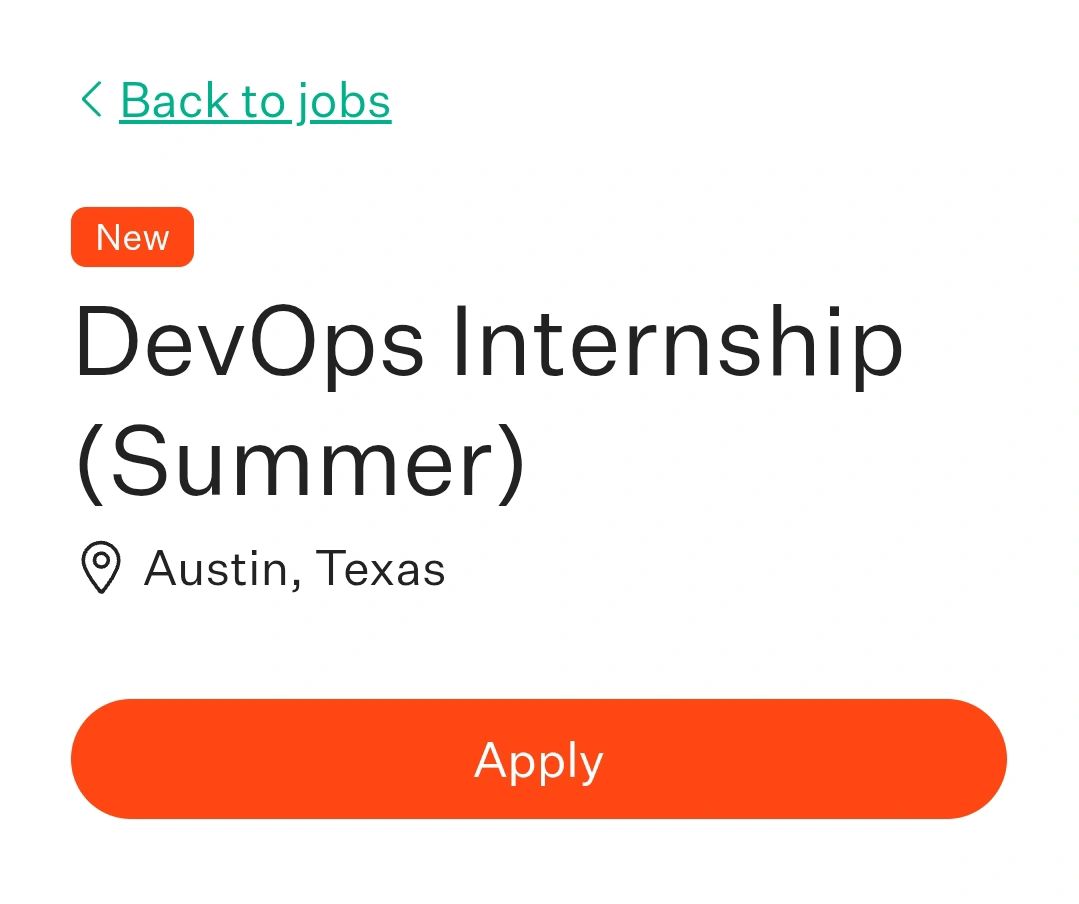Click the word 'New' inside the badge

coord(132,237)
